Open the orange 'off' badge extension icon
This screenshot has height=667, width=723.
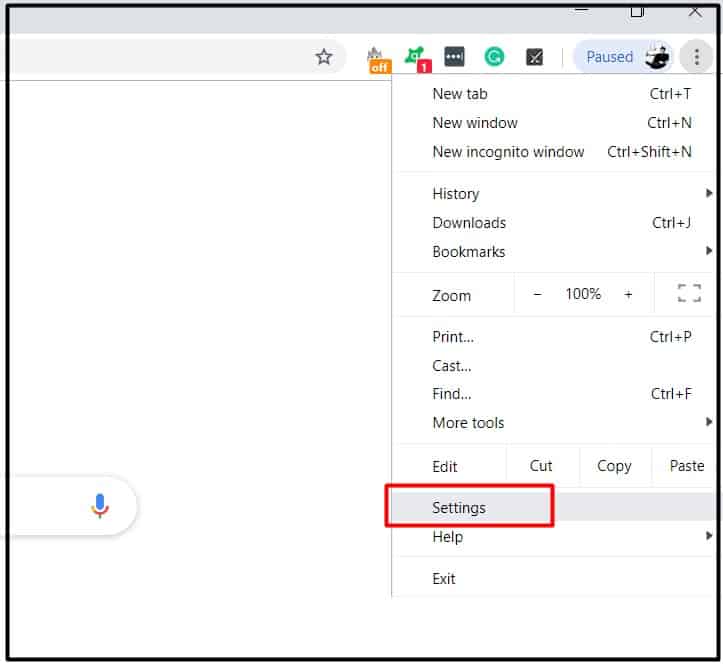click(379, 60)
